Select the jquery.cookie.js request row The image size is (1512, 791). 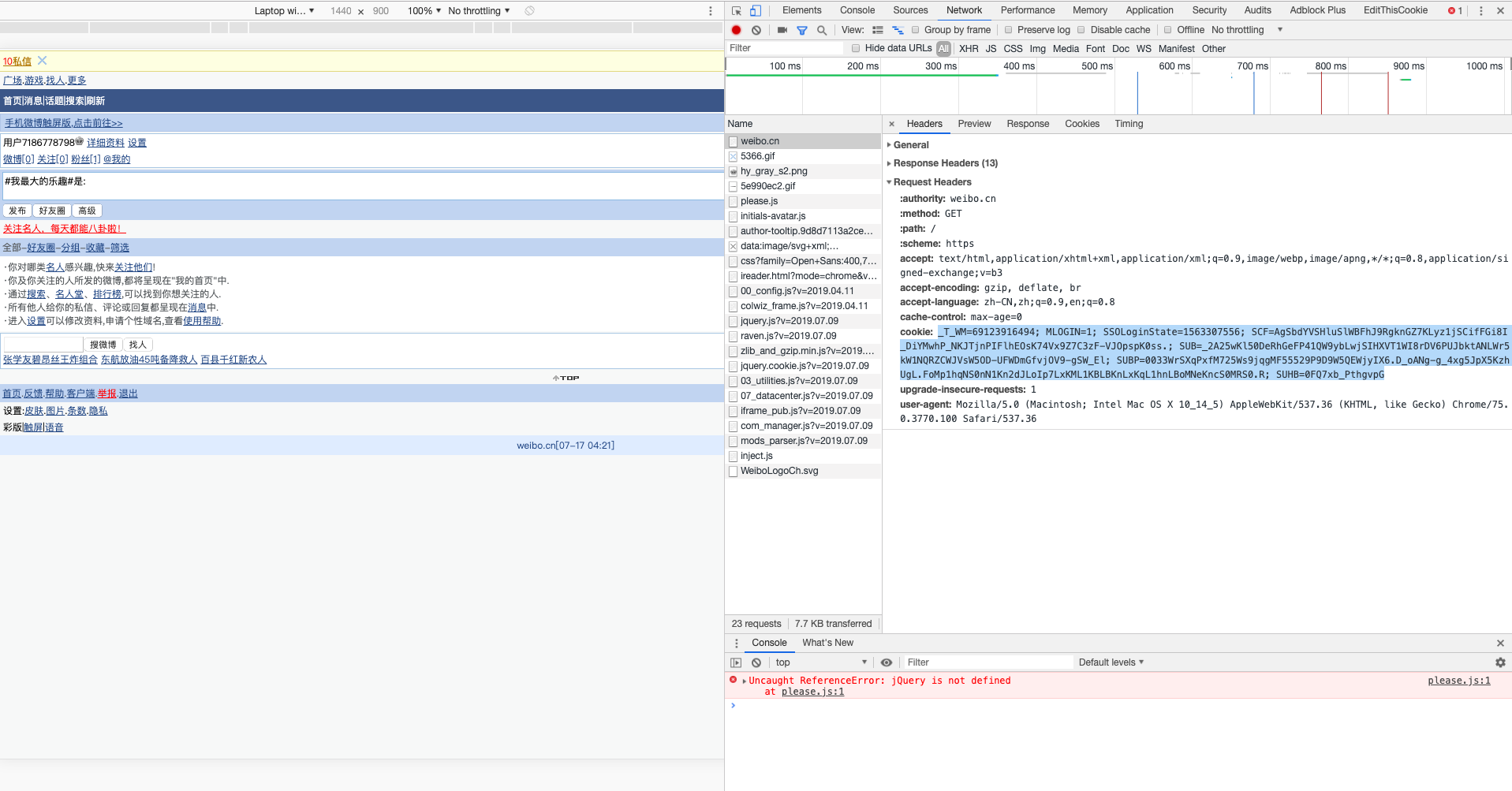[x=803, y=366]
